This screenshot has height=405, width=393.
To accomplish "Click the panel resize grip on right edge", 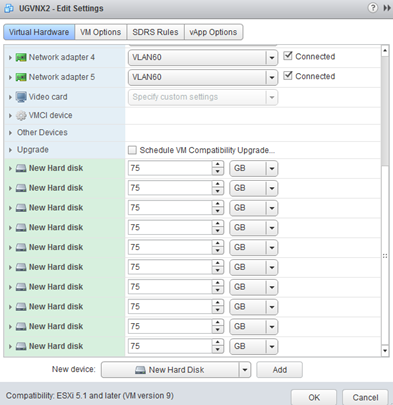I will point(385,256).
